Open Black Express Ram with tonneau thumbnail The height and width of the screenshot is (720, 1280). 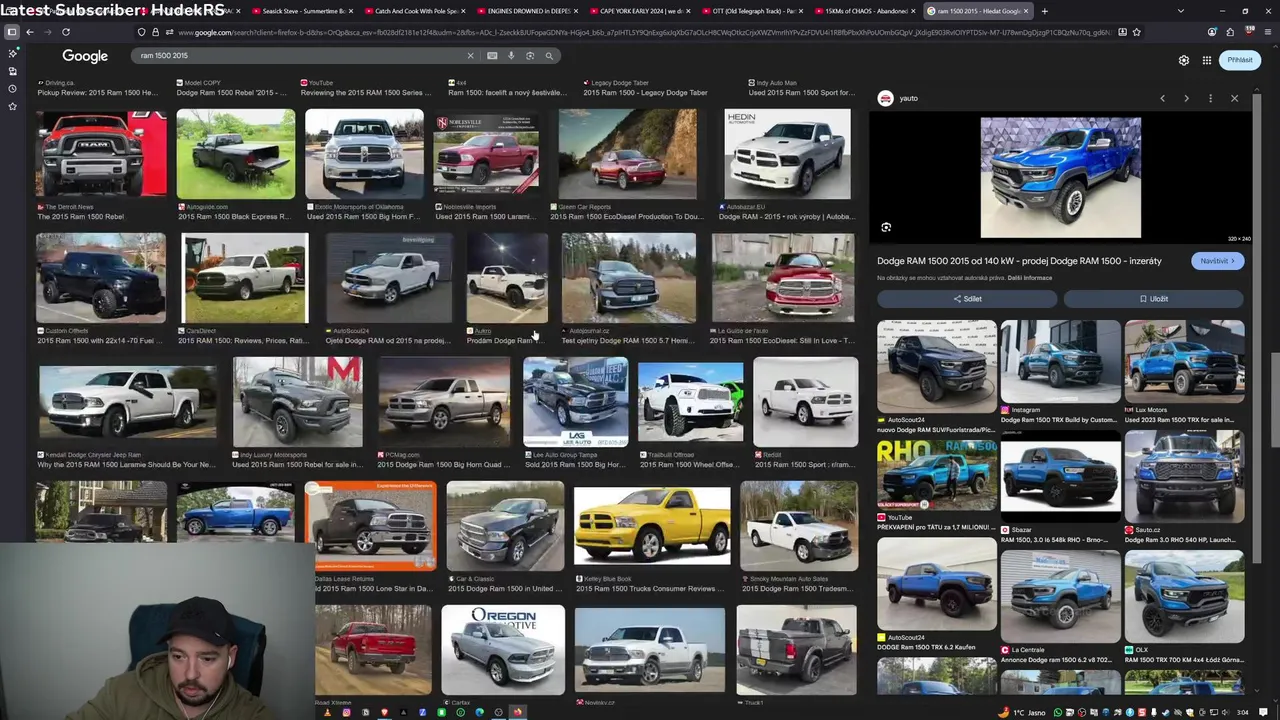tap(236, 155)
